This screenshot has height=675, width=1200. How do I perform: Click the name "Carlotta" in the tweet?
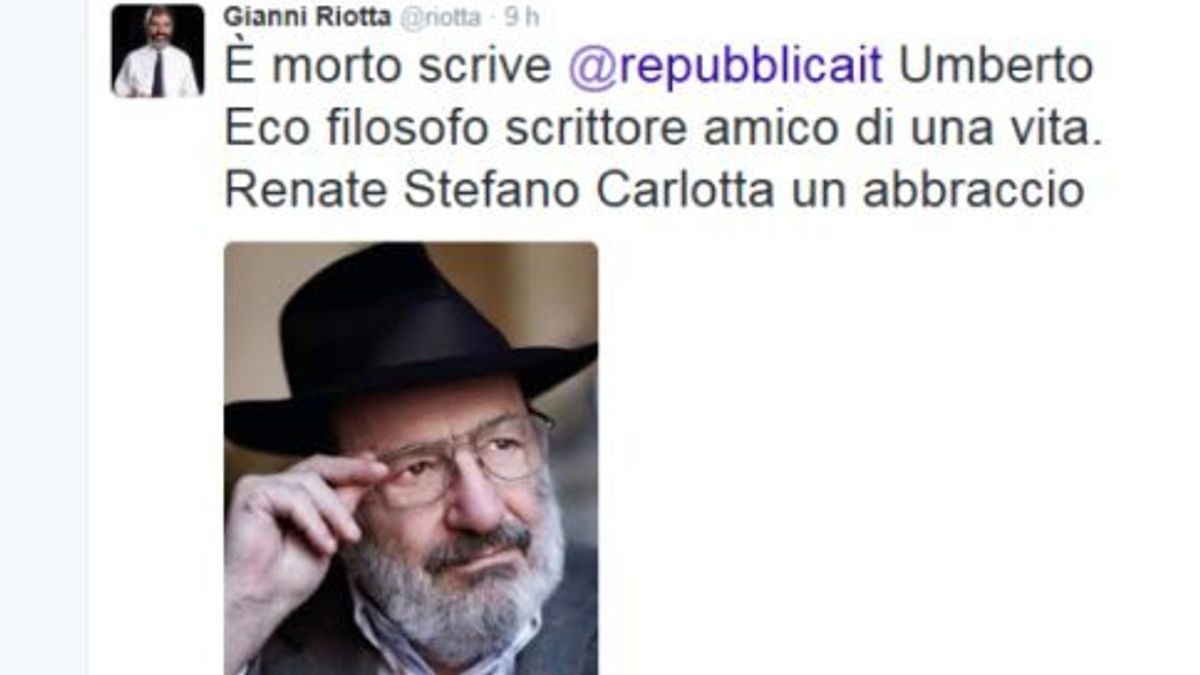[x=685, y=190]
